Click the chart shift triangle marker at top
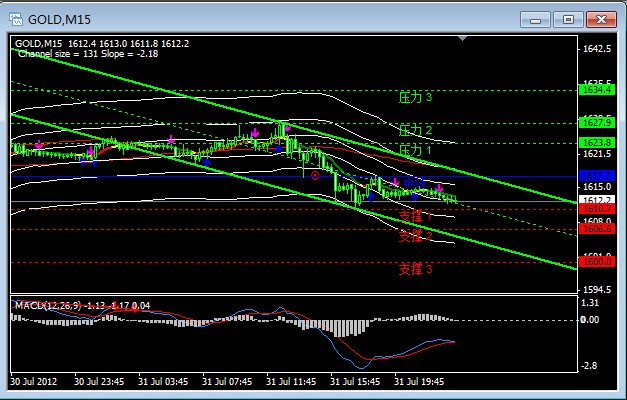This screenshot has width=627, height=400. pos(462,39)
